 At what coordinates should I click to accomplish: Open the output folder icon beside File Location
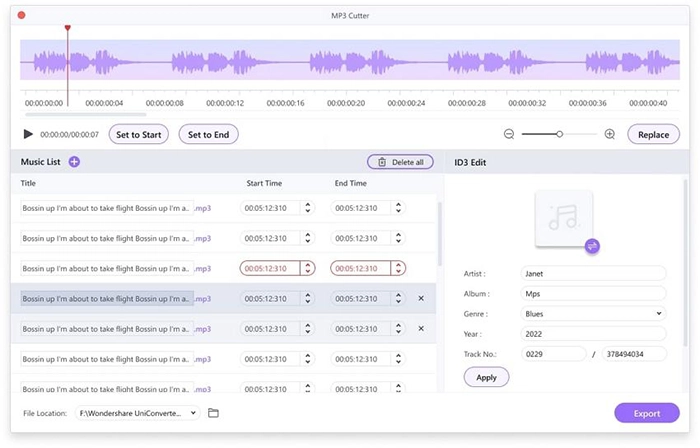point(213,413)
